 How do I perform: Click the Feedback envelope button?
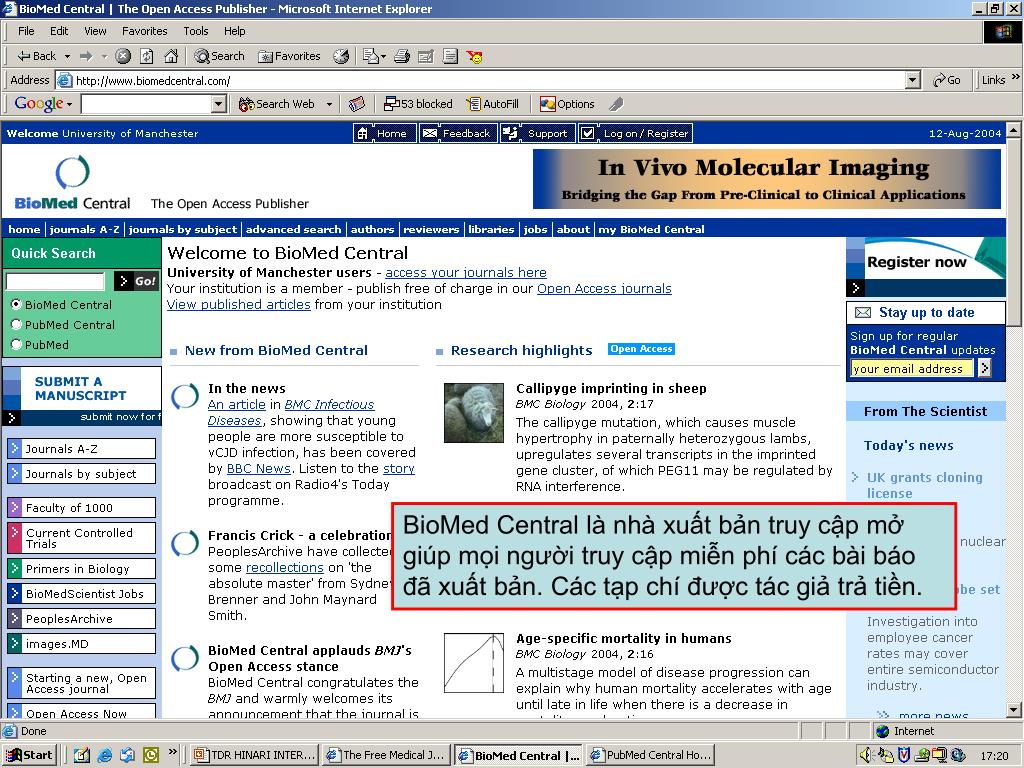click(x=457, y=133)
